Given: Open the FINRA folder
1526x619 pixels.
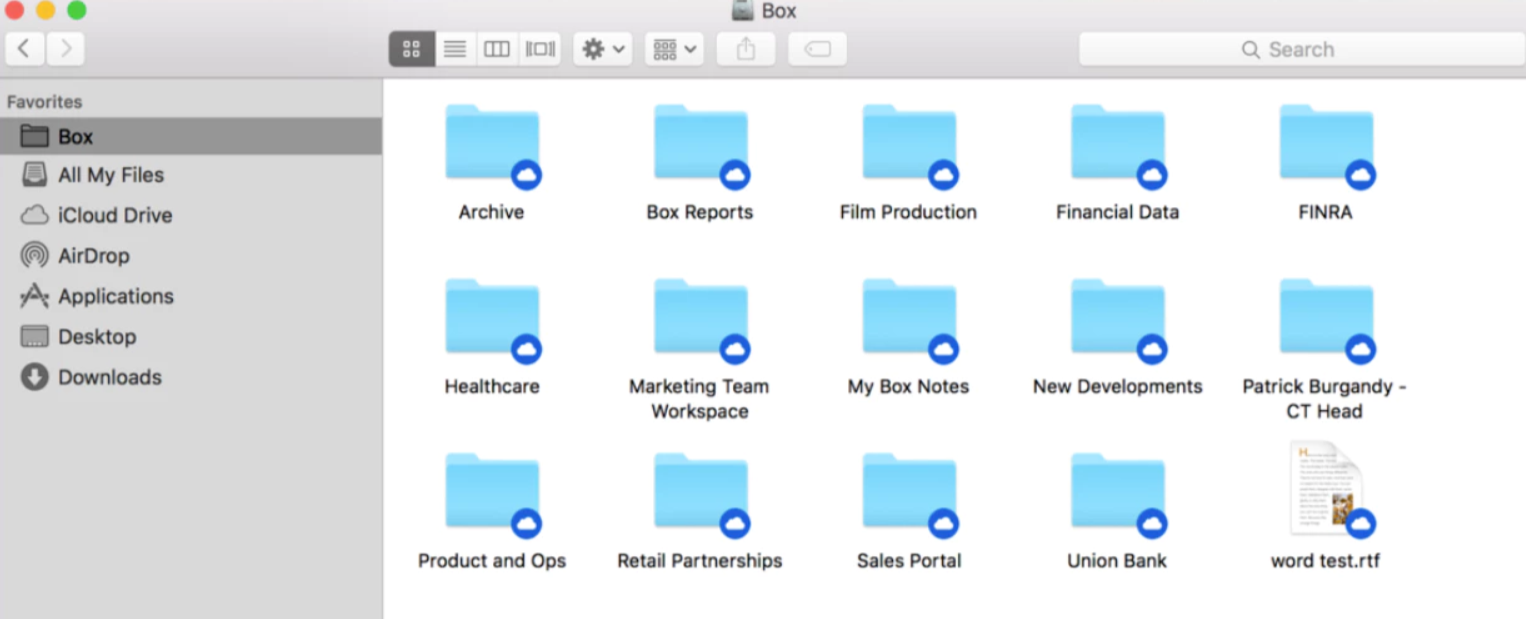Looking at the screenshot, I should tap(1326, 145).
